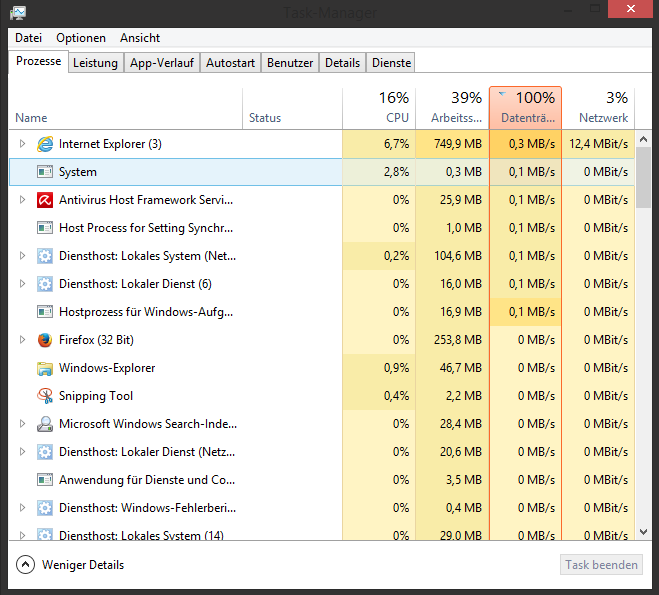Viewport: 659px width, 595px height.
Task: Click the 12,4 MBit/s network value
Action: [598, 144]
